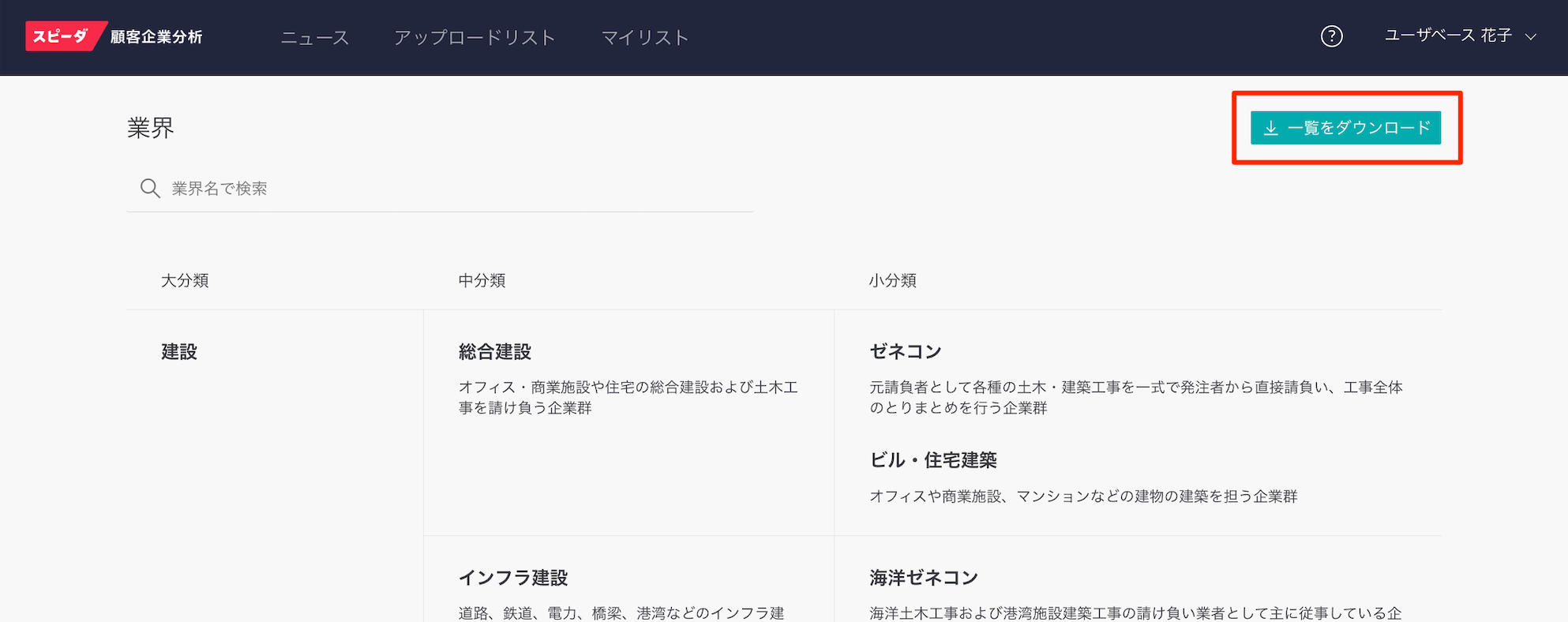This screenshot has width=1568, height=622.
Task: Click the 小分類 column header
Action: (892, 281)
